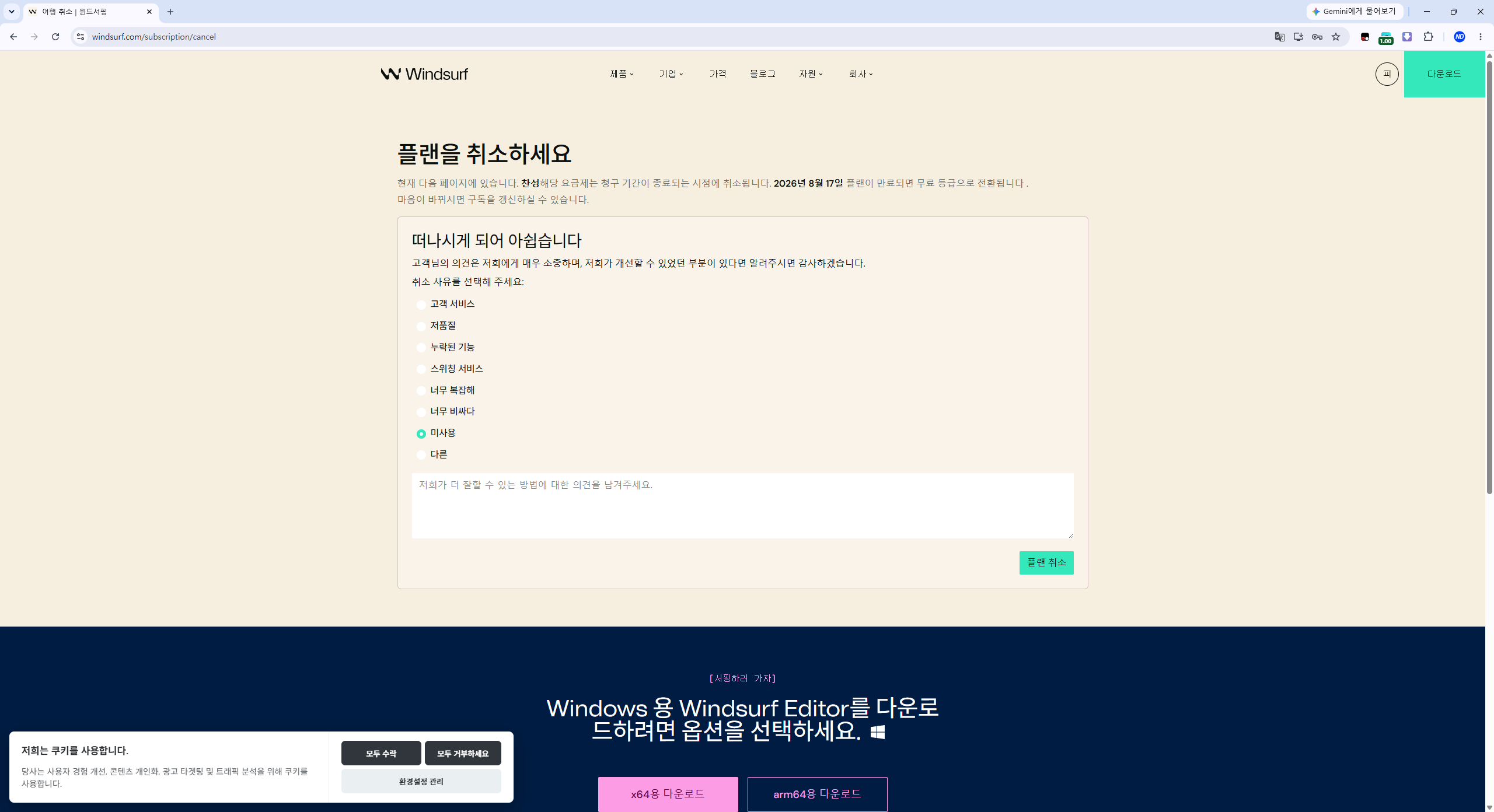1494x812 pixels.
Task: Go back to the previous page
Action: (x=13, y=37)
